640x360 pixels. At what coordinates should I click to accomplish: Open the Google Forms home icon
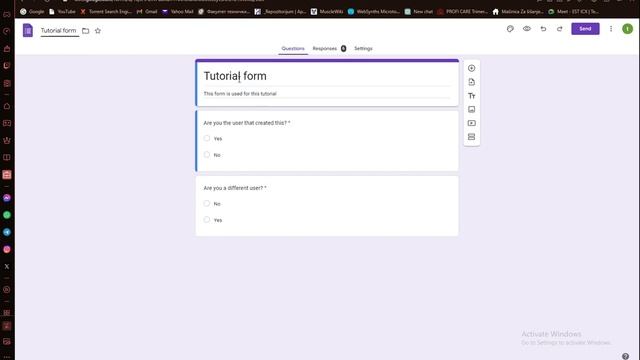pos(28,30)
